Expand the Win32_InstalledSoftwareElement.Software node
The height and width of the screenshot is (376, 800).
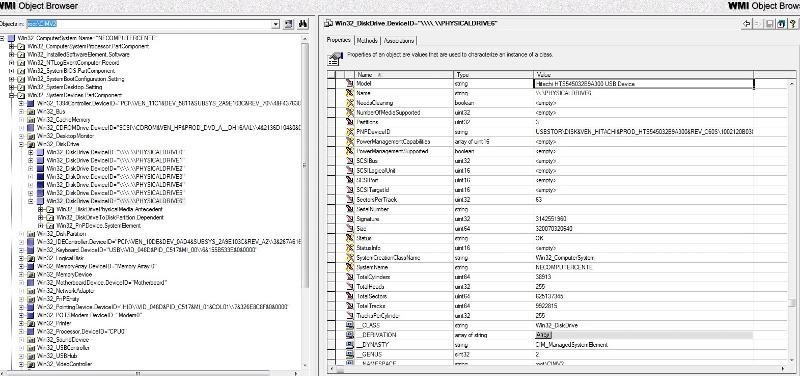coord(12,55)
